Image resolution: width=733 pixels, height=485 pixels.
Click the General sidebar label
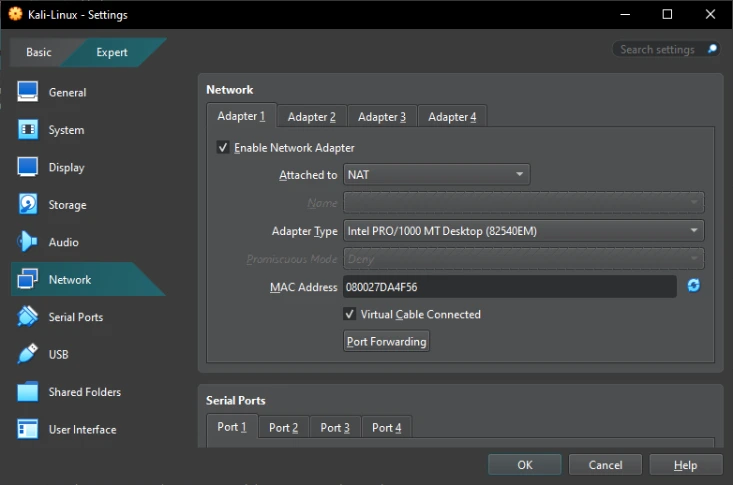click(x=67, y=93)
